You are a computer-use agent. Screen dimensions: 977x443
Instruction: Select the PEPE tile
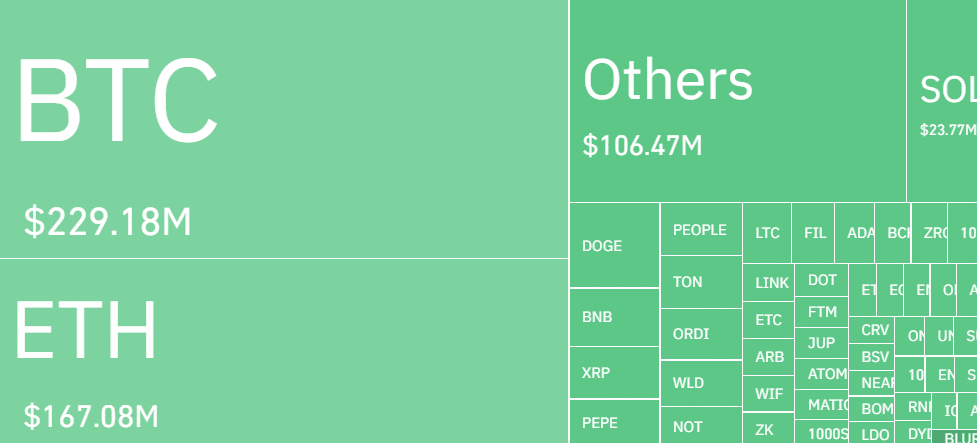(614, 421)
